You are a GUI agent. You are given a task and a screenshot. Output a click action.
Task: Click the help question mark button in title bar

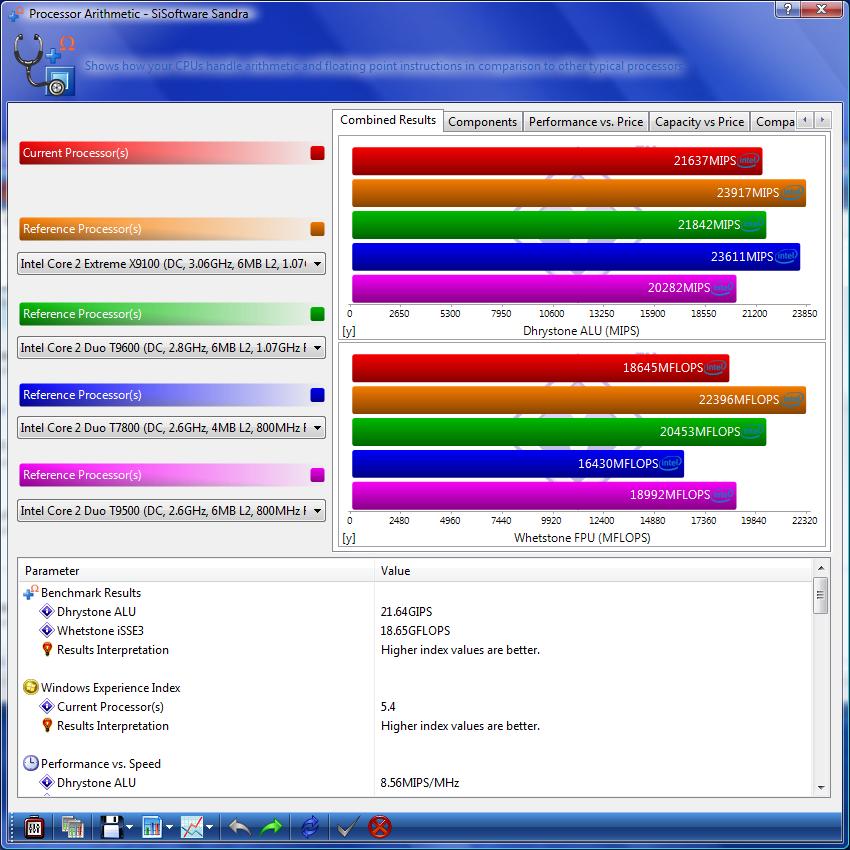coord(788,9)
